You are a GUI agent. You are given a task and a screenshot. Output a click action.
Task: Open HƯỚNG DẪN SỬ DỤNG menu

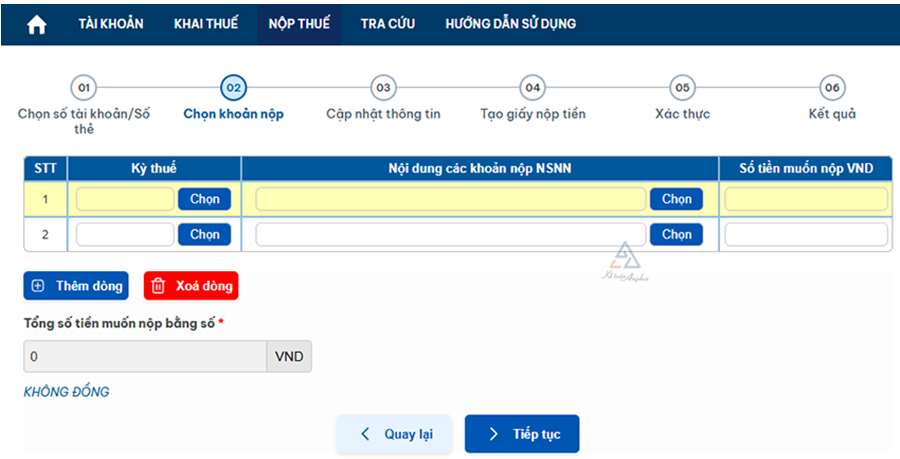click(x=510, y=24)
